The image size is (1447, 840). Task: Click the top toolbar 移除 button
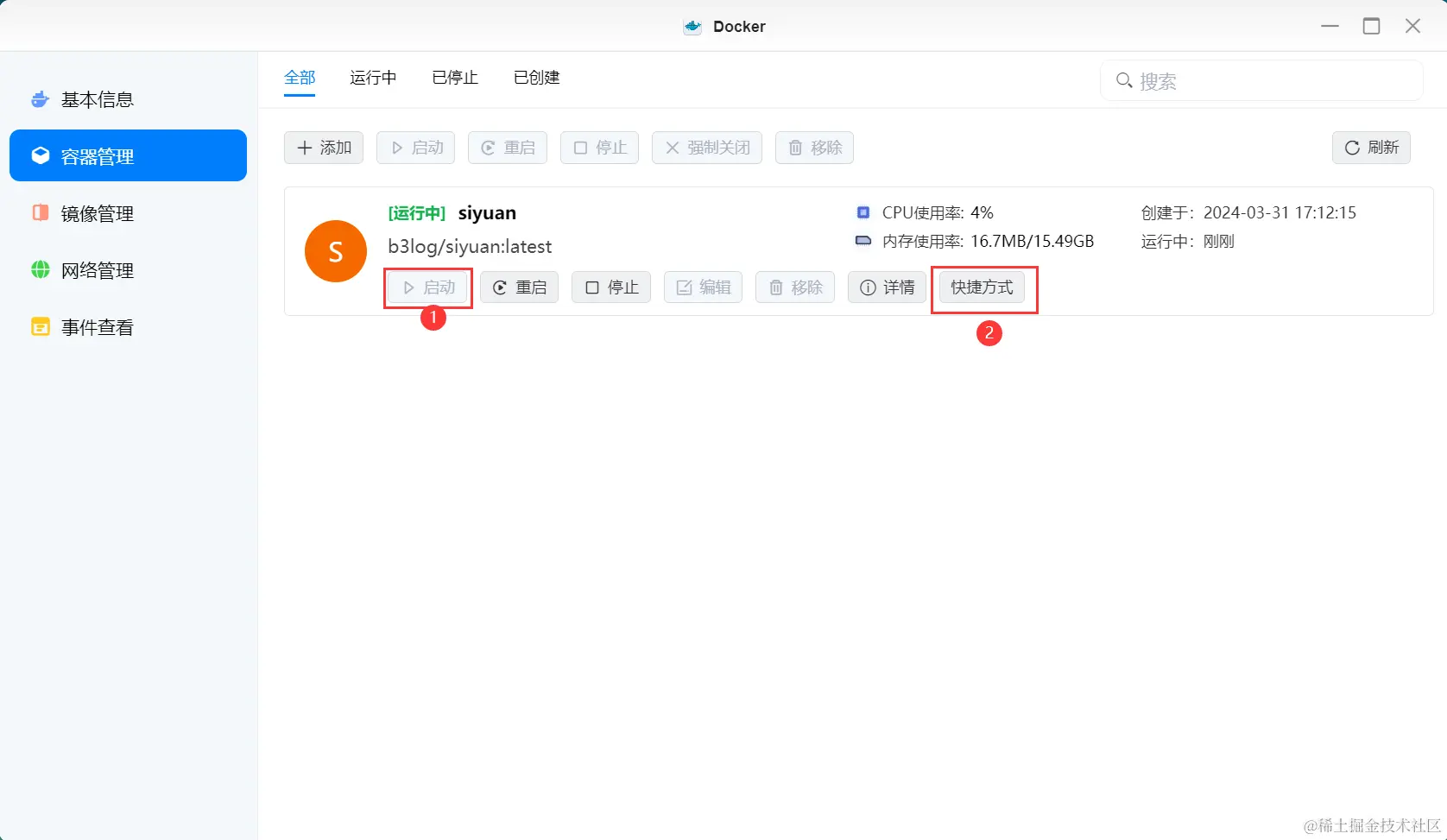(x=815, y=148)
